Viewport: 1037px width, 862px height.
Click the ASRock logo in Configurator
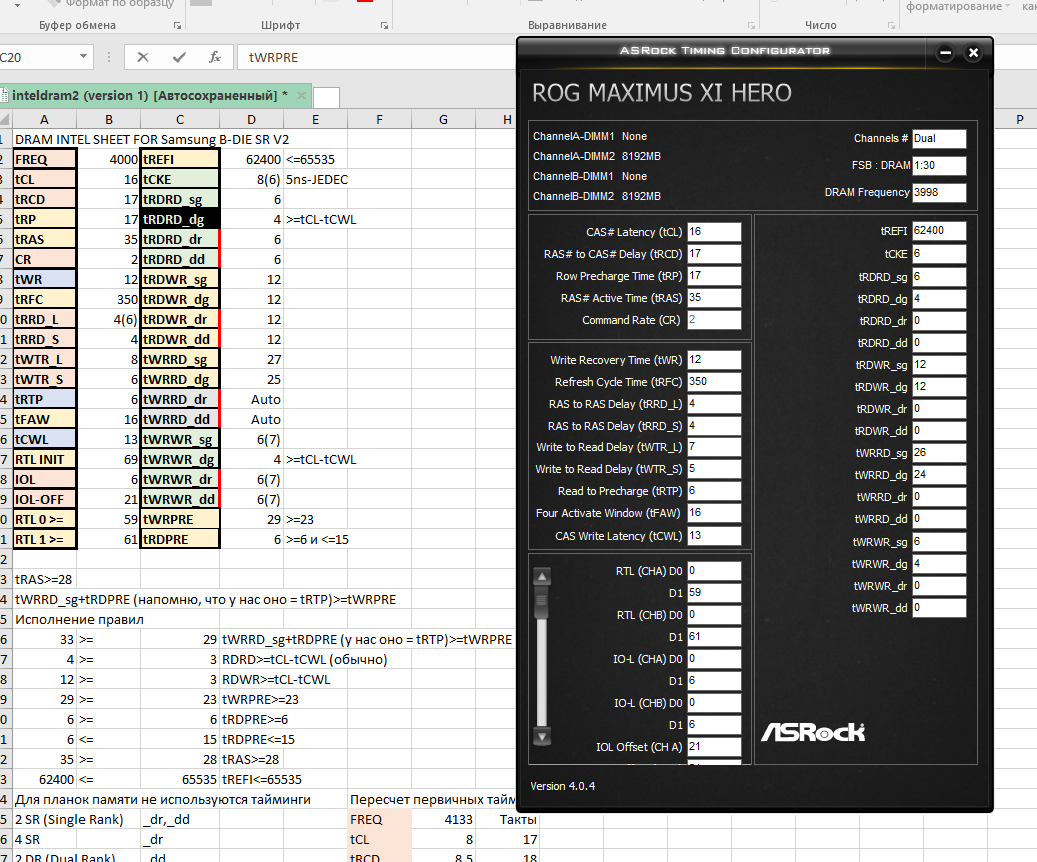click(813, 732)
